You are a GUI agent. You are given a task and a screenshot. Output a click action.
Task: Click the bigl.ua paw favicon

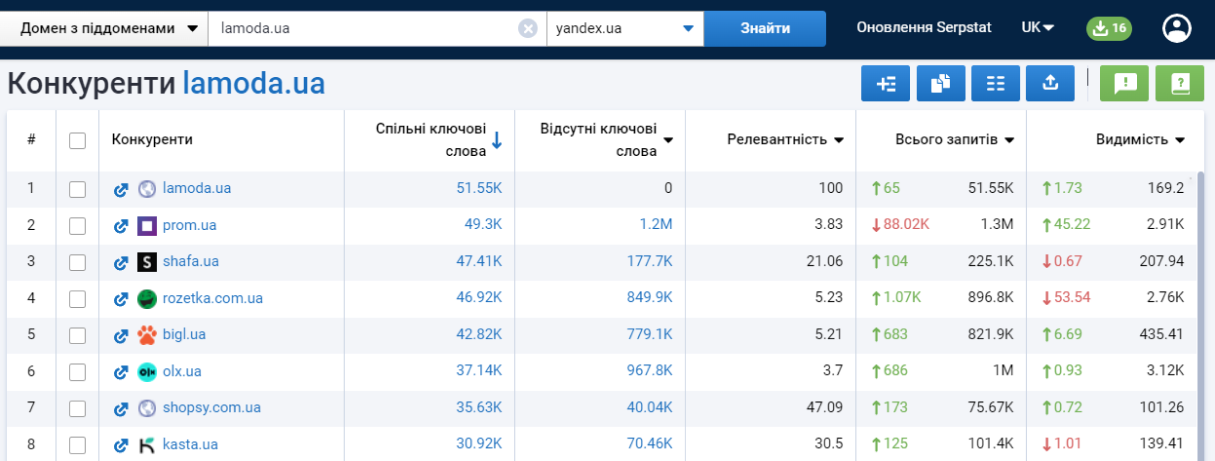click(147, 335)
